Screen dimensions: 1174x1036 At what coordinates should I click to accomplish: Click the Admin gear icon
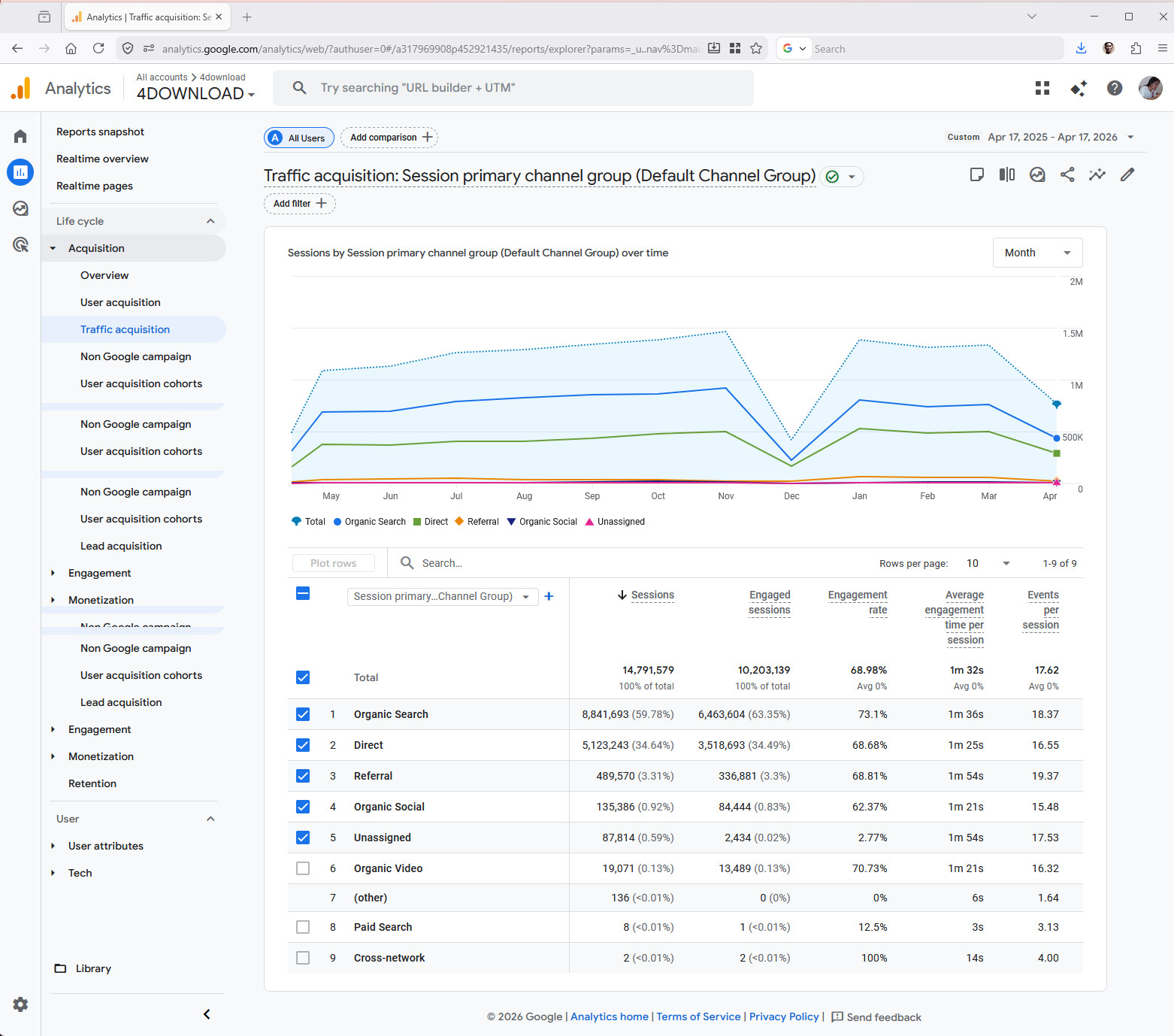click(x=20, y=1004)
